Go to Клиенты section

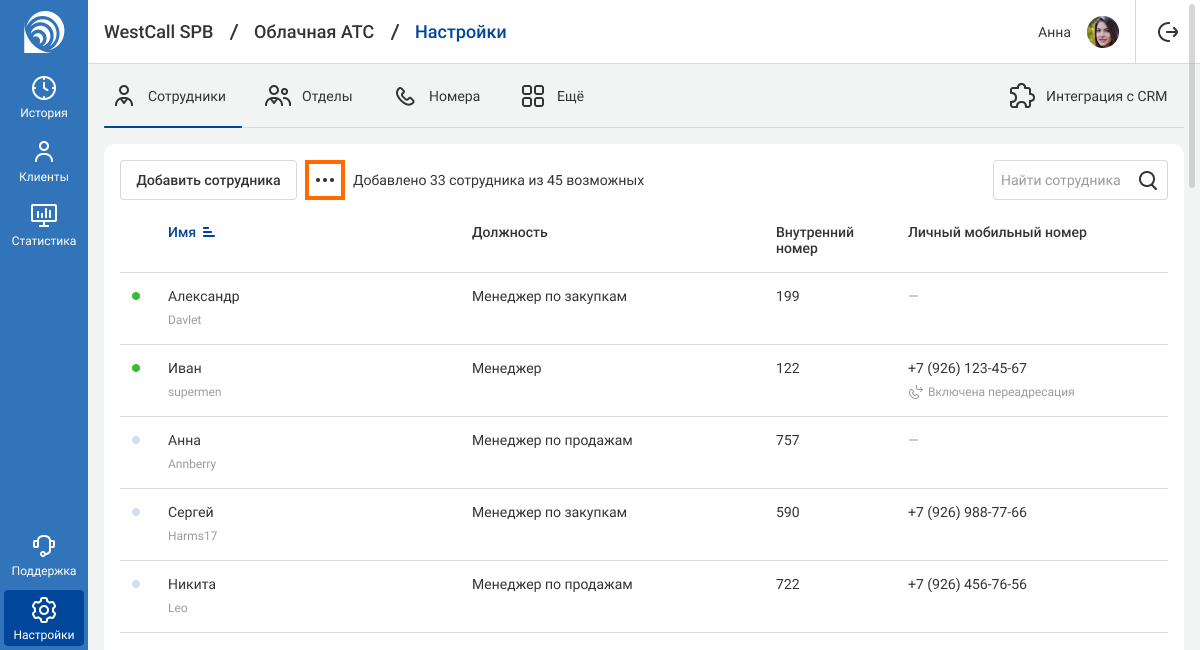pyautogui.click(x=43, y=162)
